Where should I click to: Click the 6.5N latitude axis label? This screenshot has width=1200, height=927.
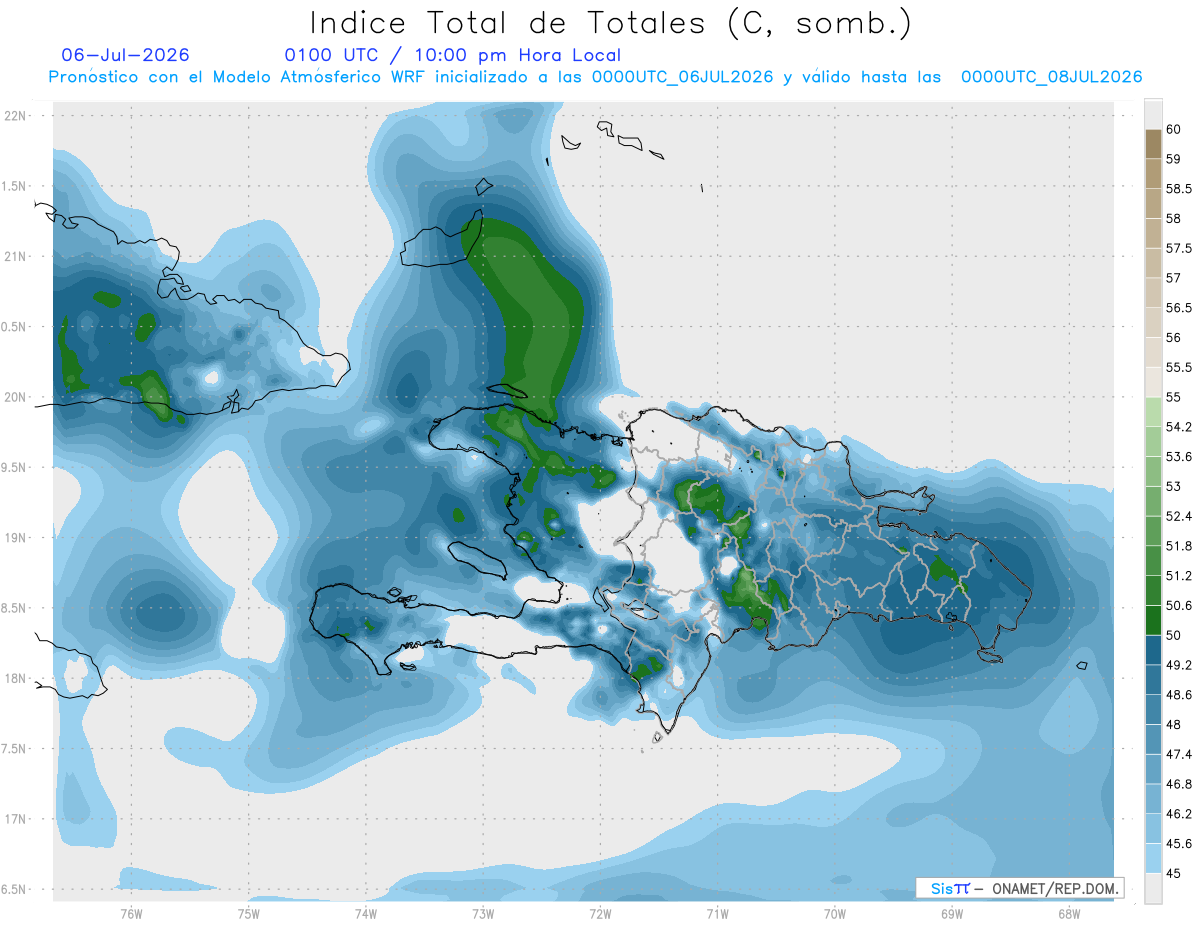point(15,890)
